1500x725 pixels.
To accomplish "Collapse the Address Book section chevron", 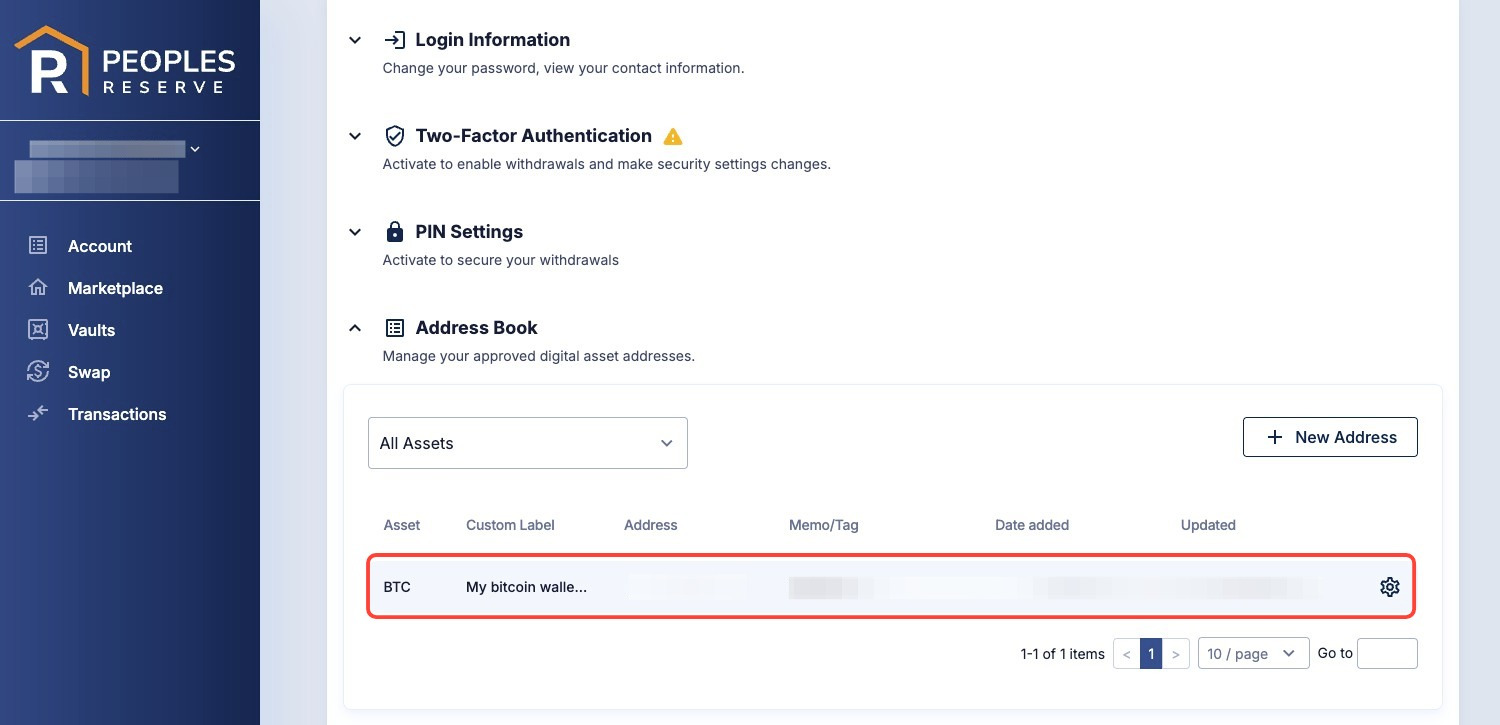I will [355, 328].
